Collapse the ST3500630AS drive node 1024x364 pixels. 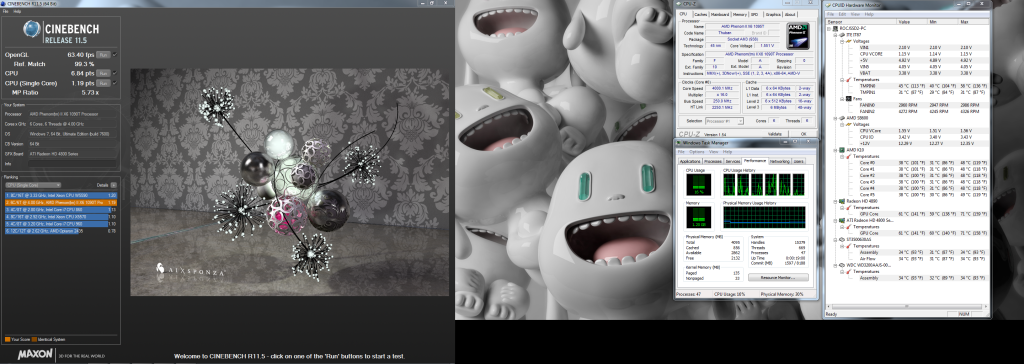coord(835,239)
